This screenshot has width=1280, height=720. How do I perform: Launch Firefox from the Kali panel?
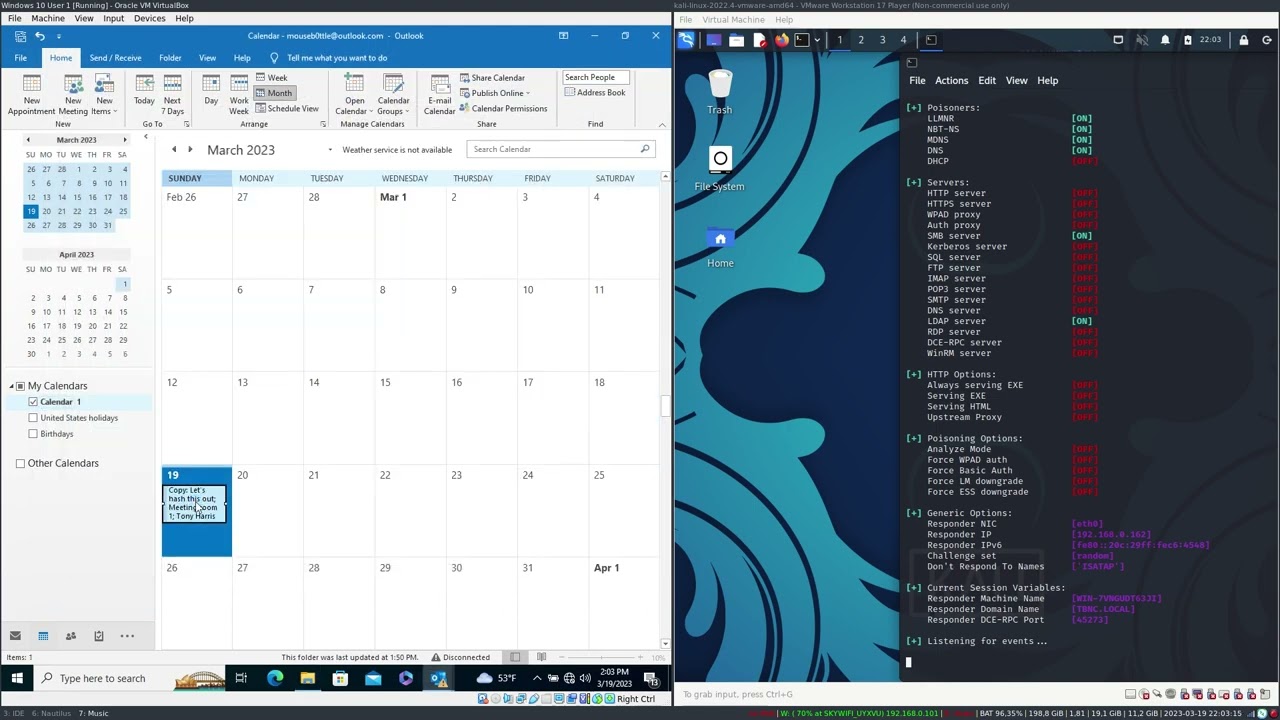782,40
